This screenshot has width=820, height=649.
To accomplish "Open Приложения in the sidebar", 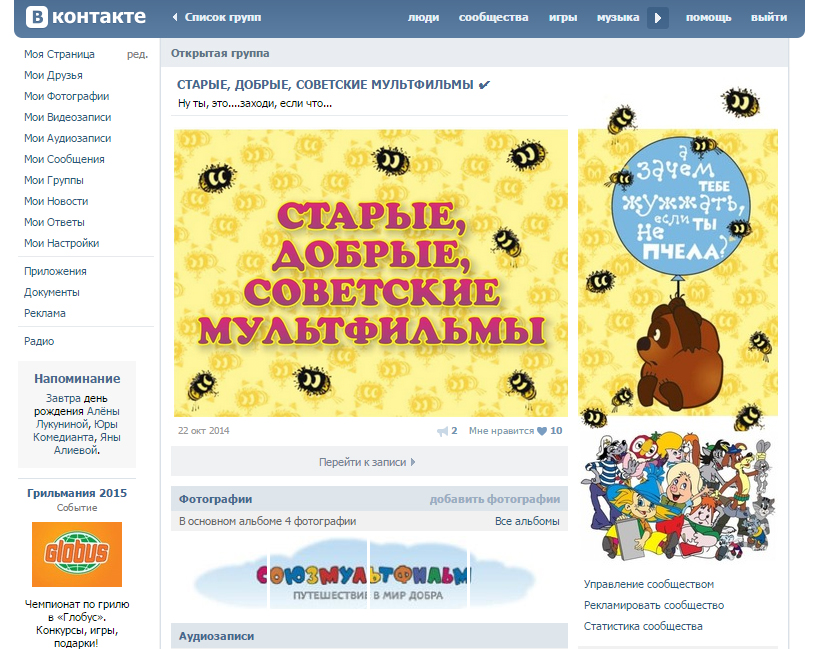I will [x=55, y=271].
